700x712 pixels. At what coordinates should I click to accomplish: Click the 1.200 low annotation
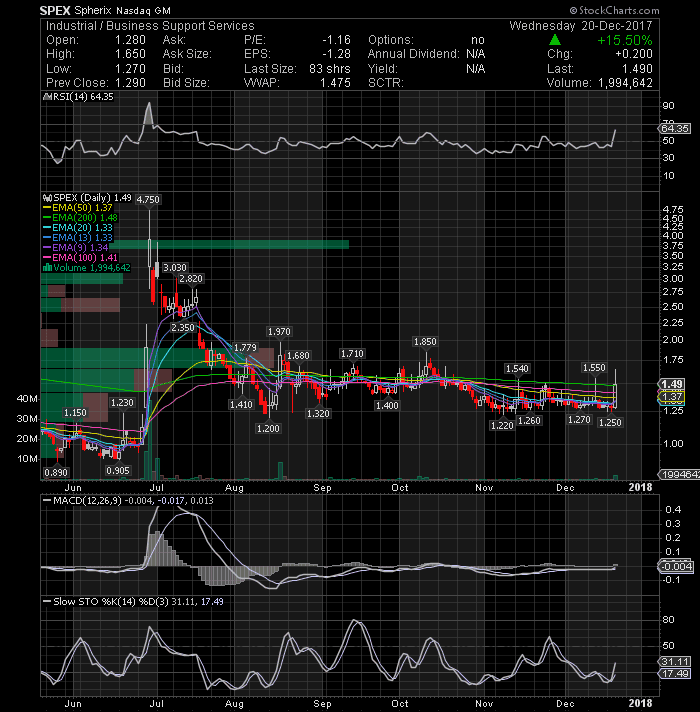click(x=268, y=428)
